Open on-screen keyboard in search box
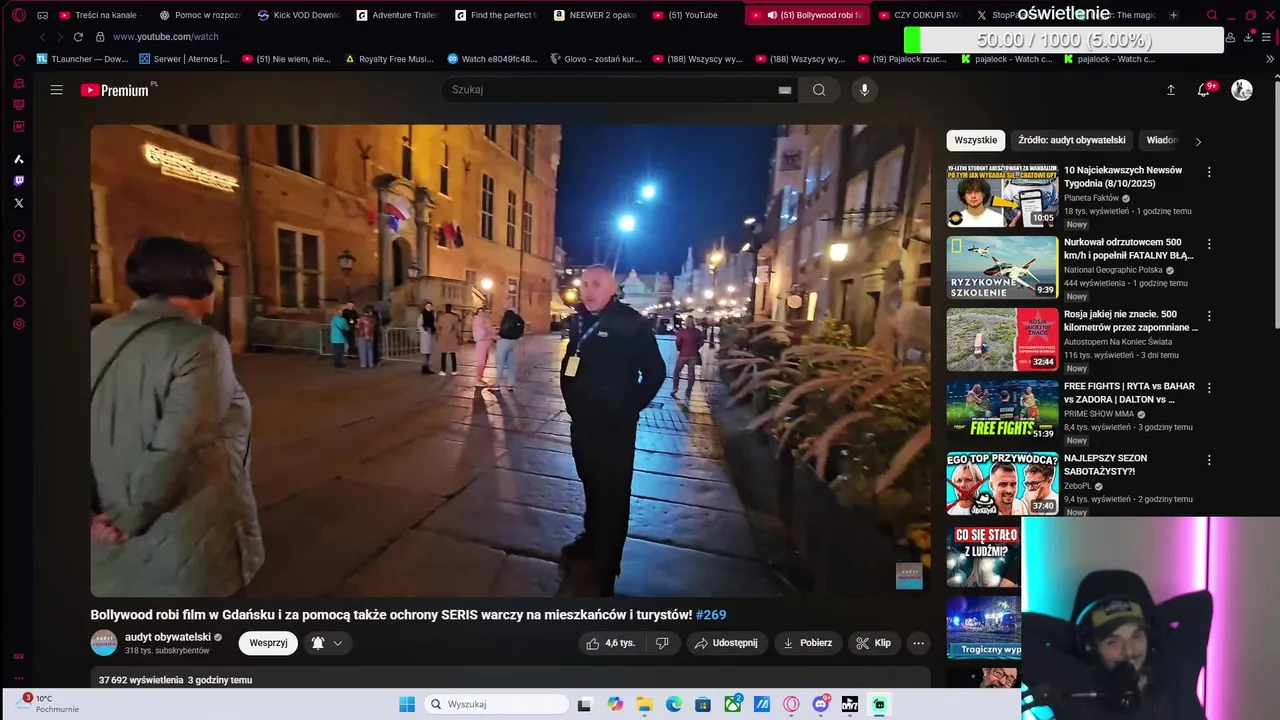 pyautogui.click(x=785, y=90)
